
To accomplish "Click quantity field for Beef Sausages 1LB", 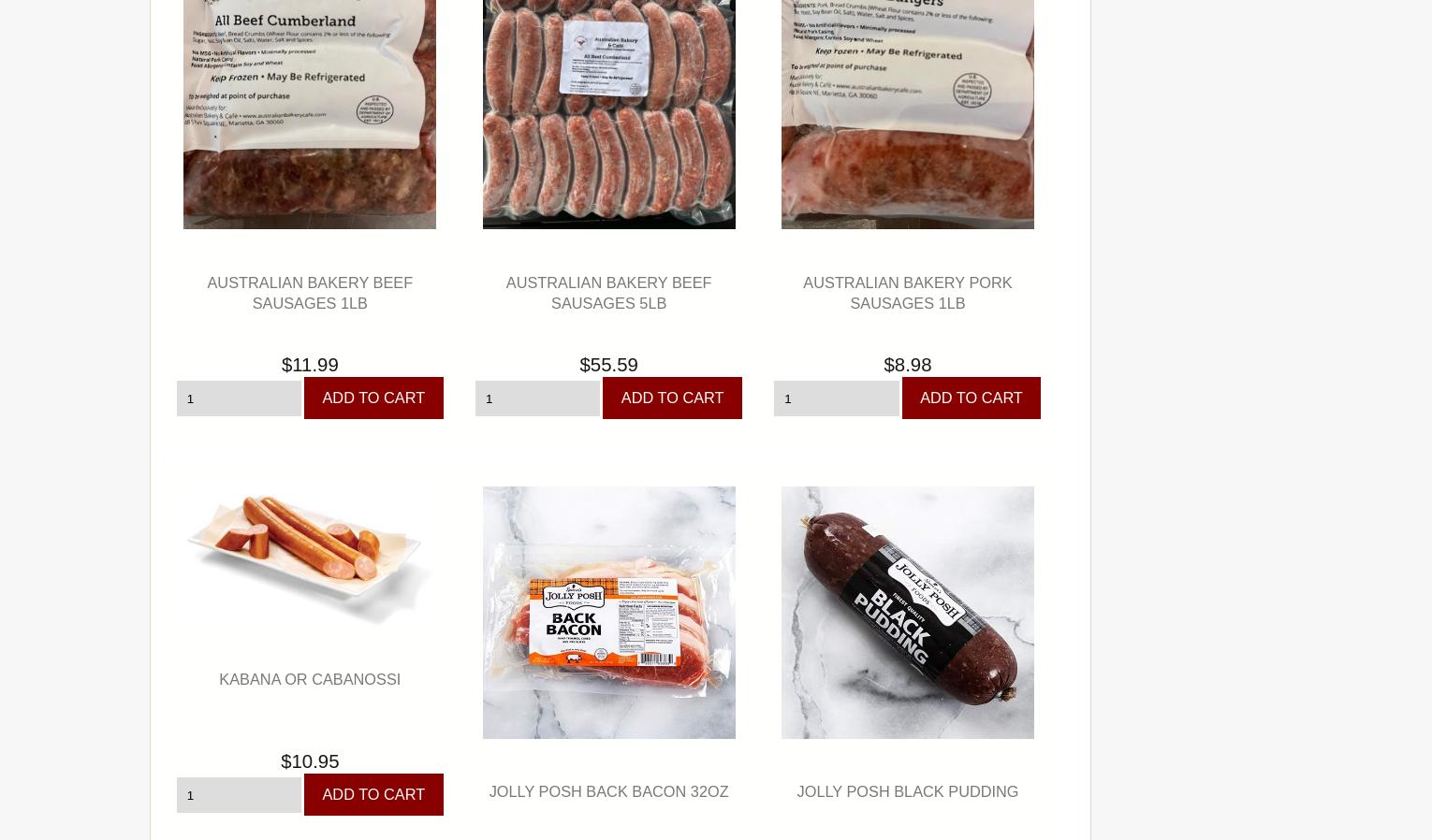I will (x=239, y=398).
